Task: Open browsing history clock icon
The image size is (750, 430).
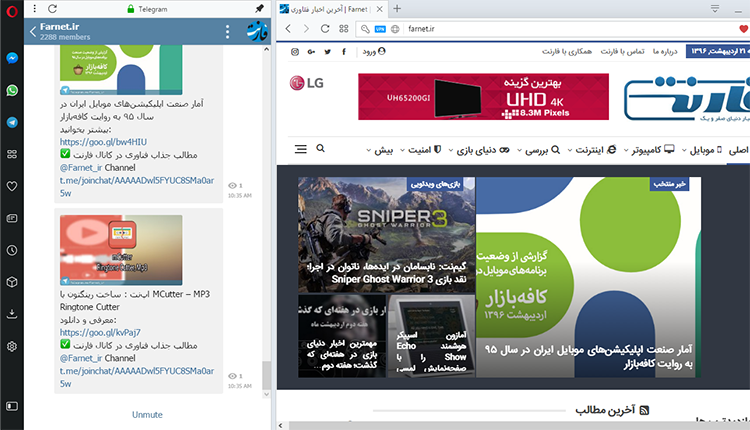Action: tap(12, 250)
